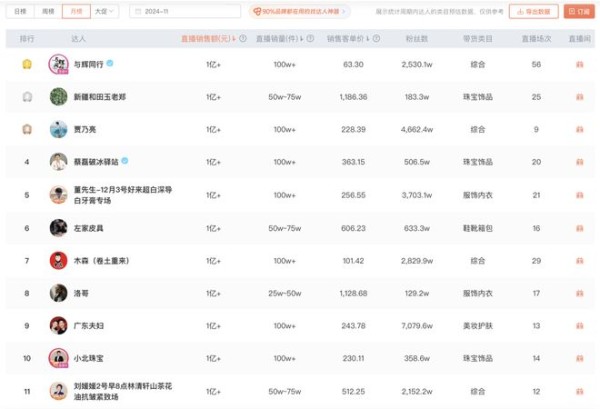Open live room icon for 与辉同行
Image resolution: width=600 pixels, height=409 pixels.
579,65
